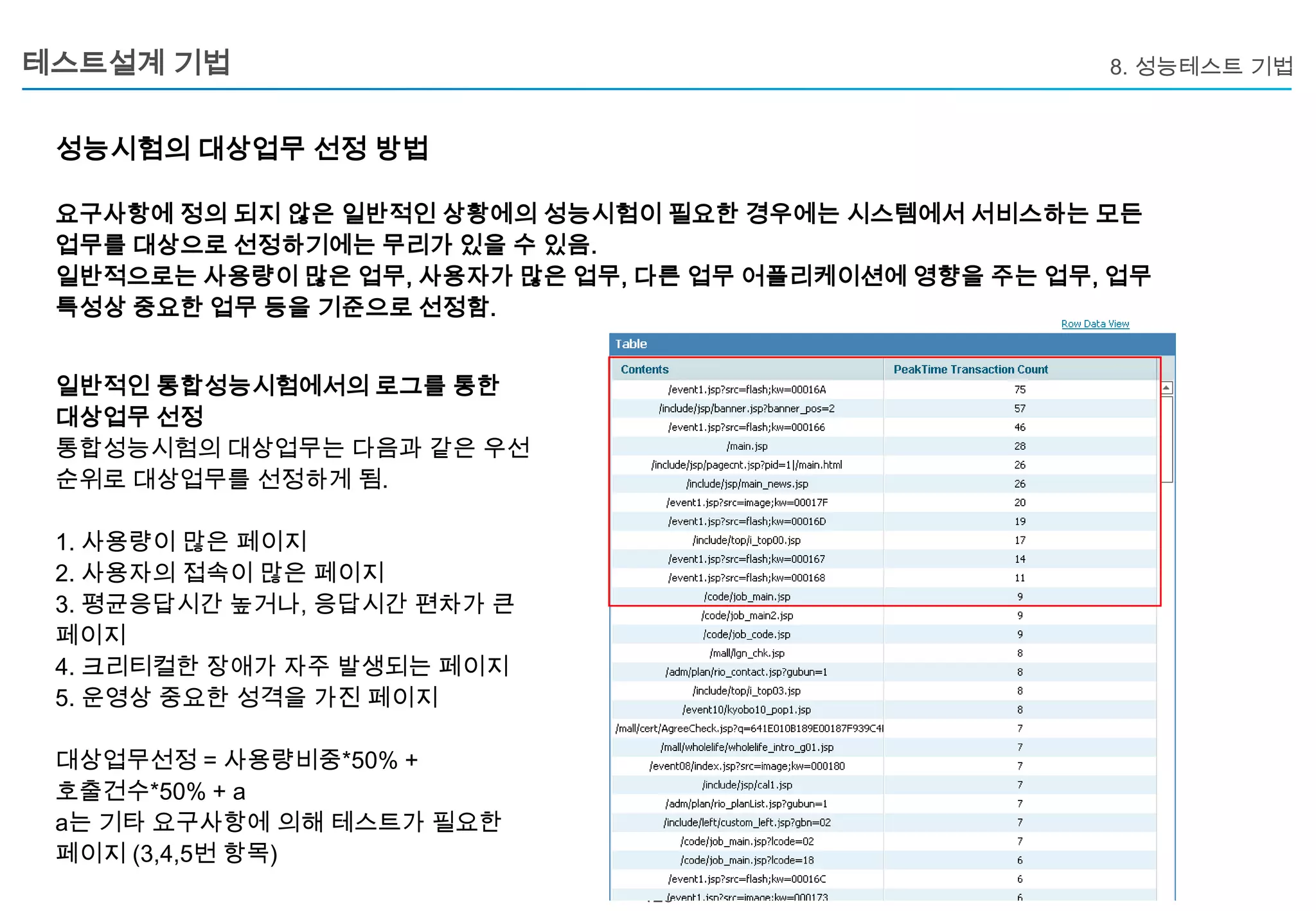
Task: Select row /adm/plan/rio_planList.jsp?gubun=1
Action: coord(884,804)
